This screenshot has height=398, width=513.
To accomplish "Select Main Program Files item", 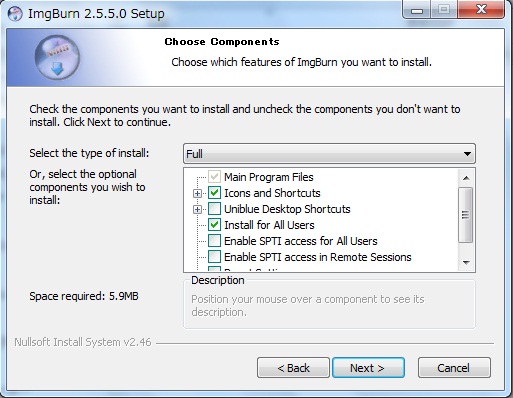I will 269,177.
